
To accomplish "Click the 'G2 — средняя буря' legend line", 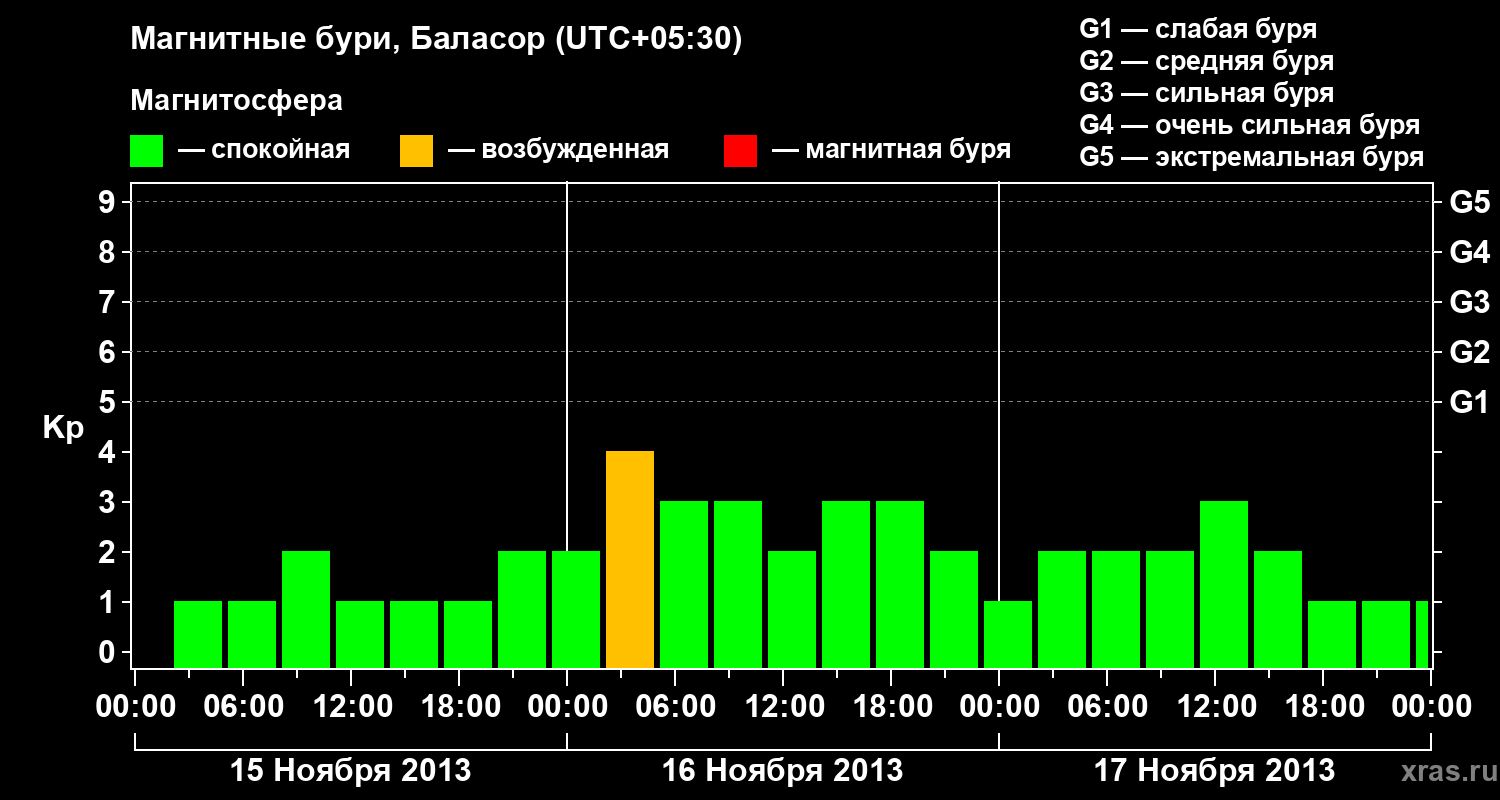I will coord(1207,61).
